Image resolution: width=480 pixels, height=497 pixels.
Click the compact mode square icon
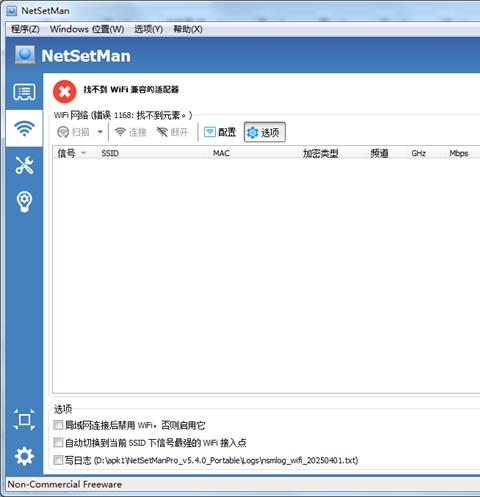pos(24,419)
